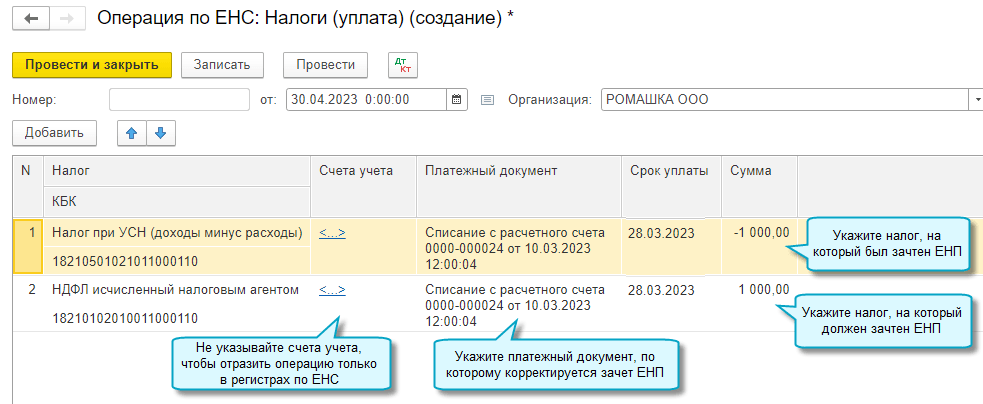The image size is (983, 404).
Task: Click the forward navigation arrow
Action: [68, 19]
